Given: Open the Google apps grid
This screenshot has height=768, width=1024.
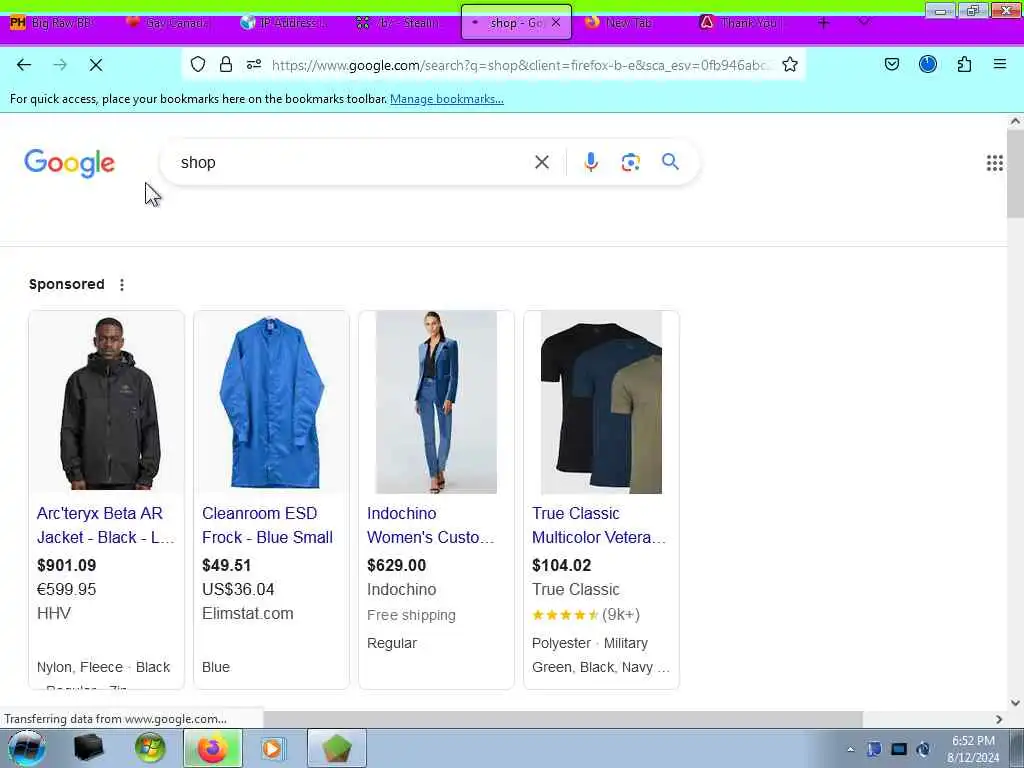Looking at the screenshot, I should click(995, 163).
